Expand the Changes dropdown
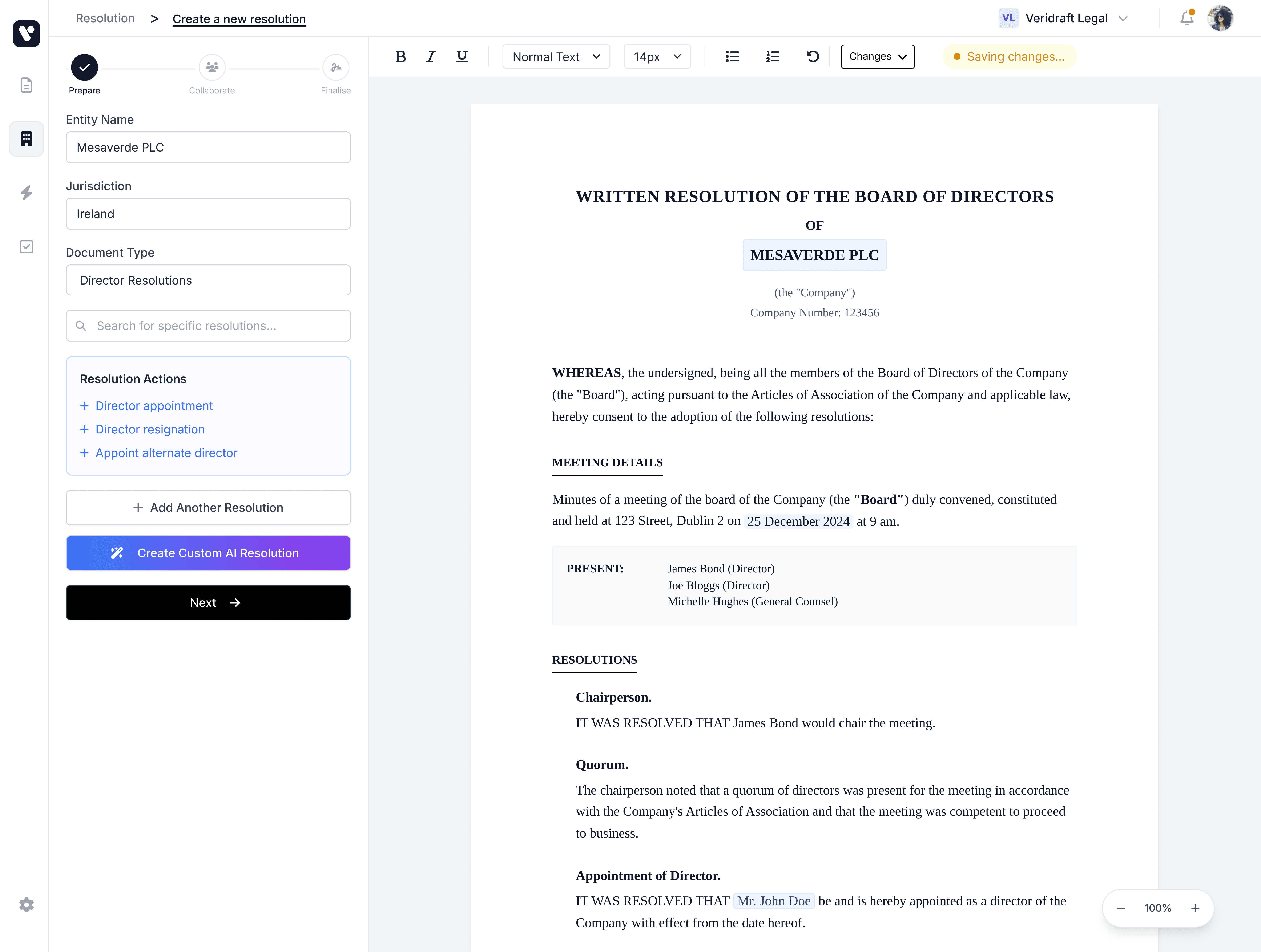1261x952 pixels. pyautogui.click(x=877, y=56)
